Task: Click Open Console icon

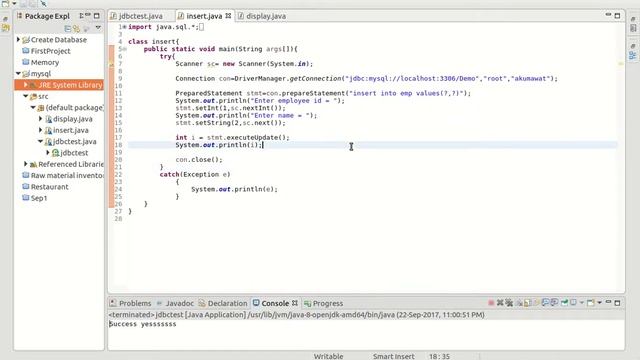Action: point(590,303)
